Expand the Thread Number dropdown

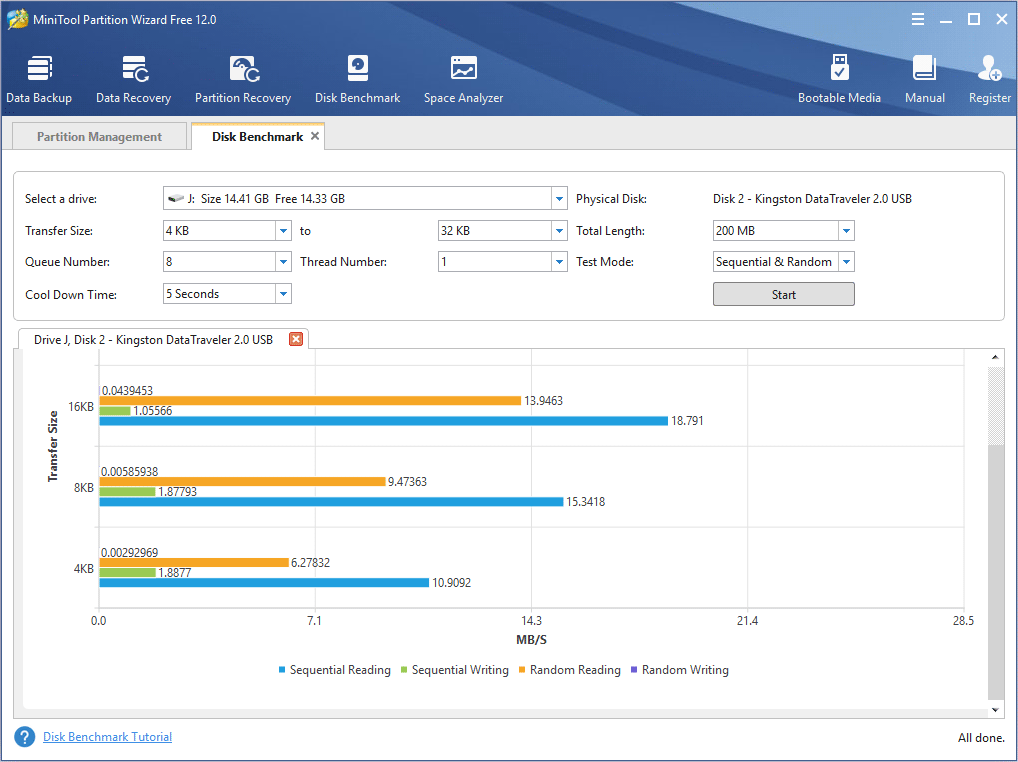click(x=560, y=262)
